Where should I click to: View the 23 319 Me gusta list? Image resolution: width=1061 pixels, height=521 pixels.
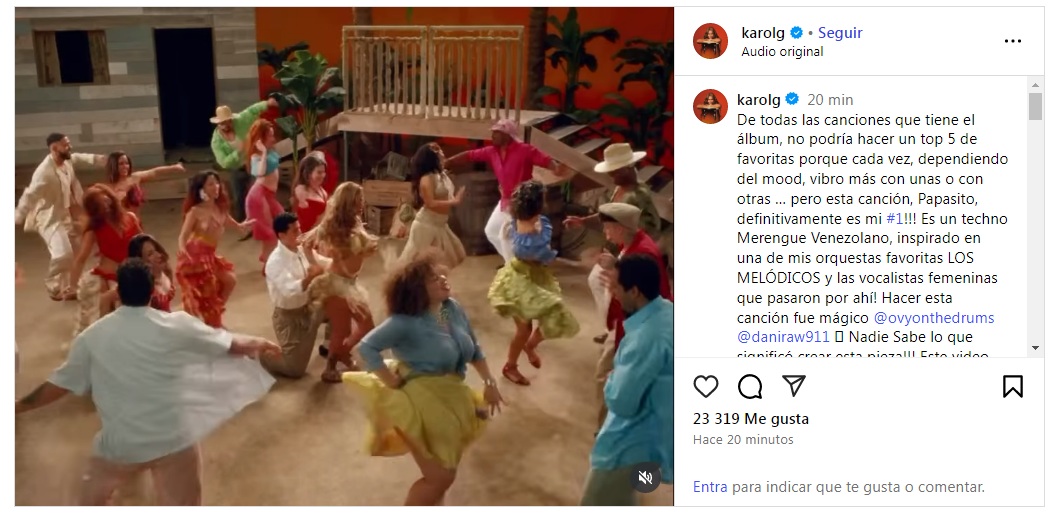(x=750, y=419)
